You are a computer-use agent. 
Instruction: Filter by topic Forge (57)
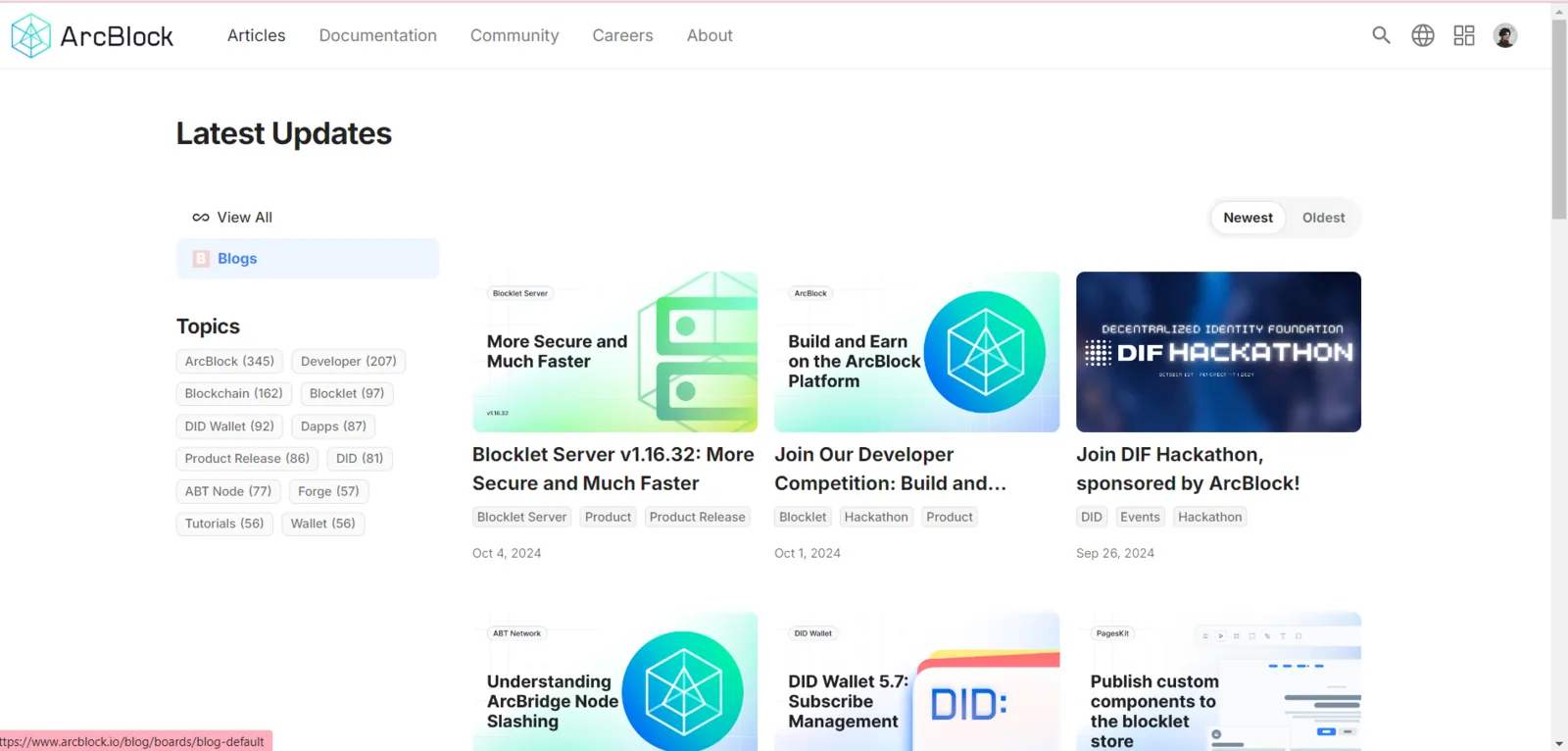(x=328, y=491)
